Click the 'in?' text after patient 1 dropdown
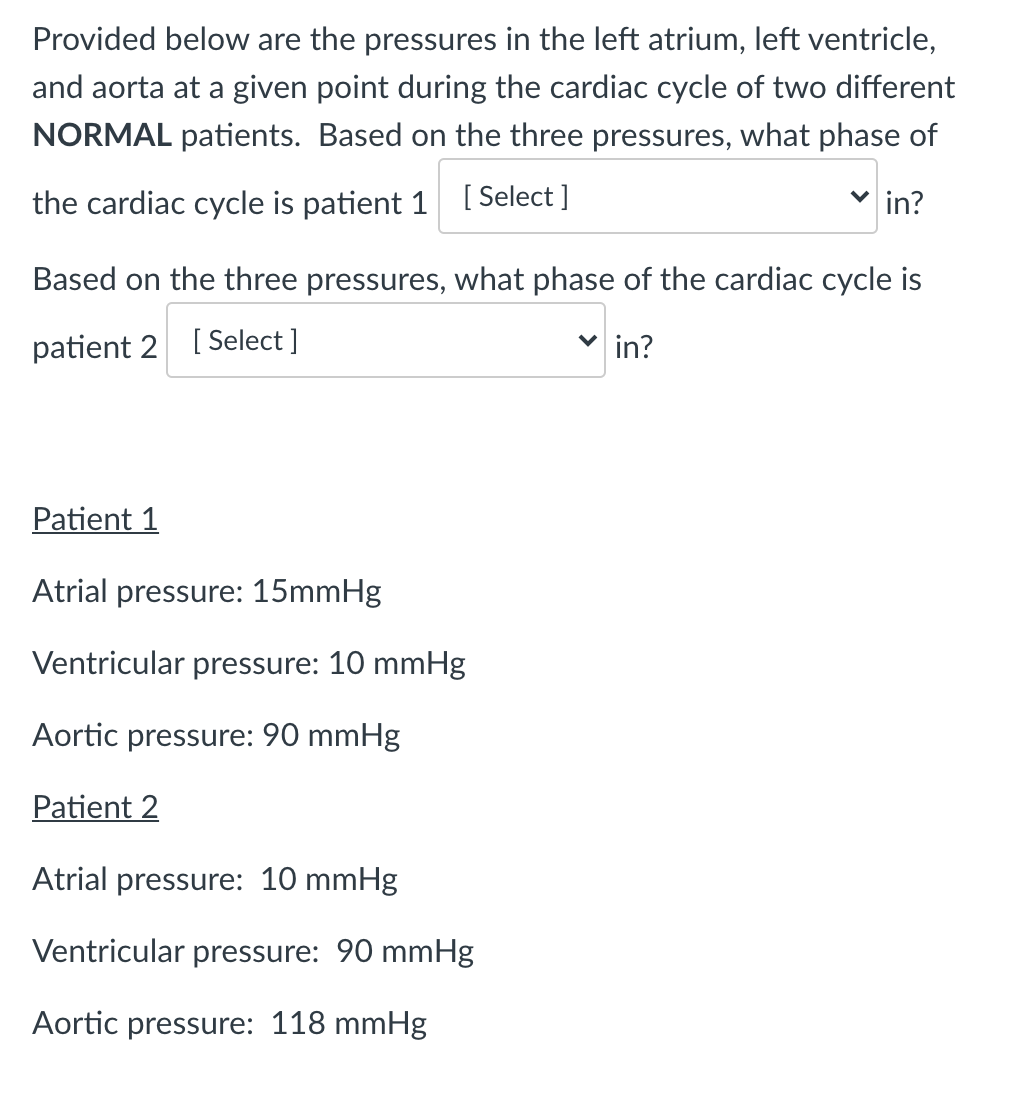 coord(904,203)
